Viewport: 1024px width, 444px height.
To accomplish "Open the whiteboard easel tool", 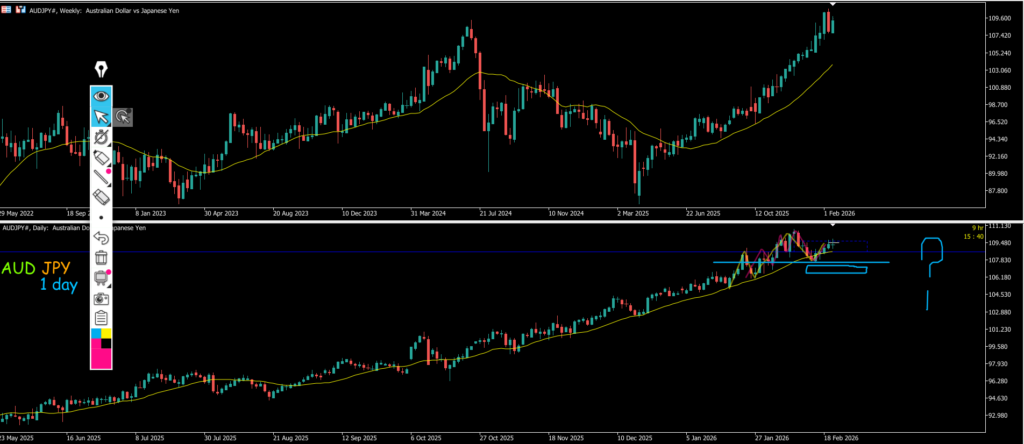I will pos(101,278).
